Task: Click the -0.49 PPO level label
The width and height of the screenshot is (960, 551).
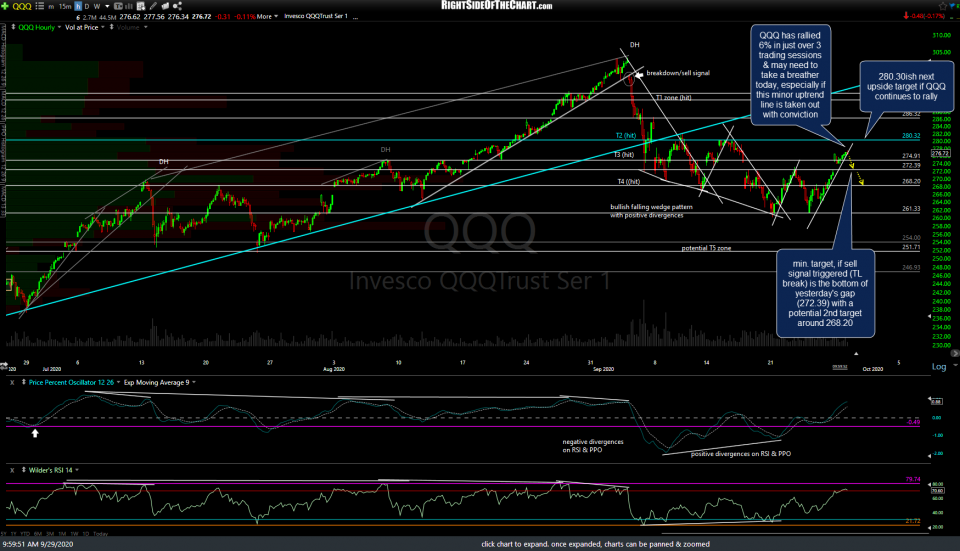Action: (913, 422)
